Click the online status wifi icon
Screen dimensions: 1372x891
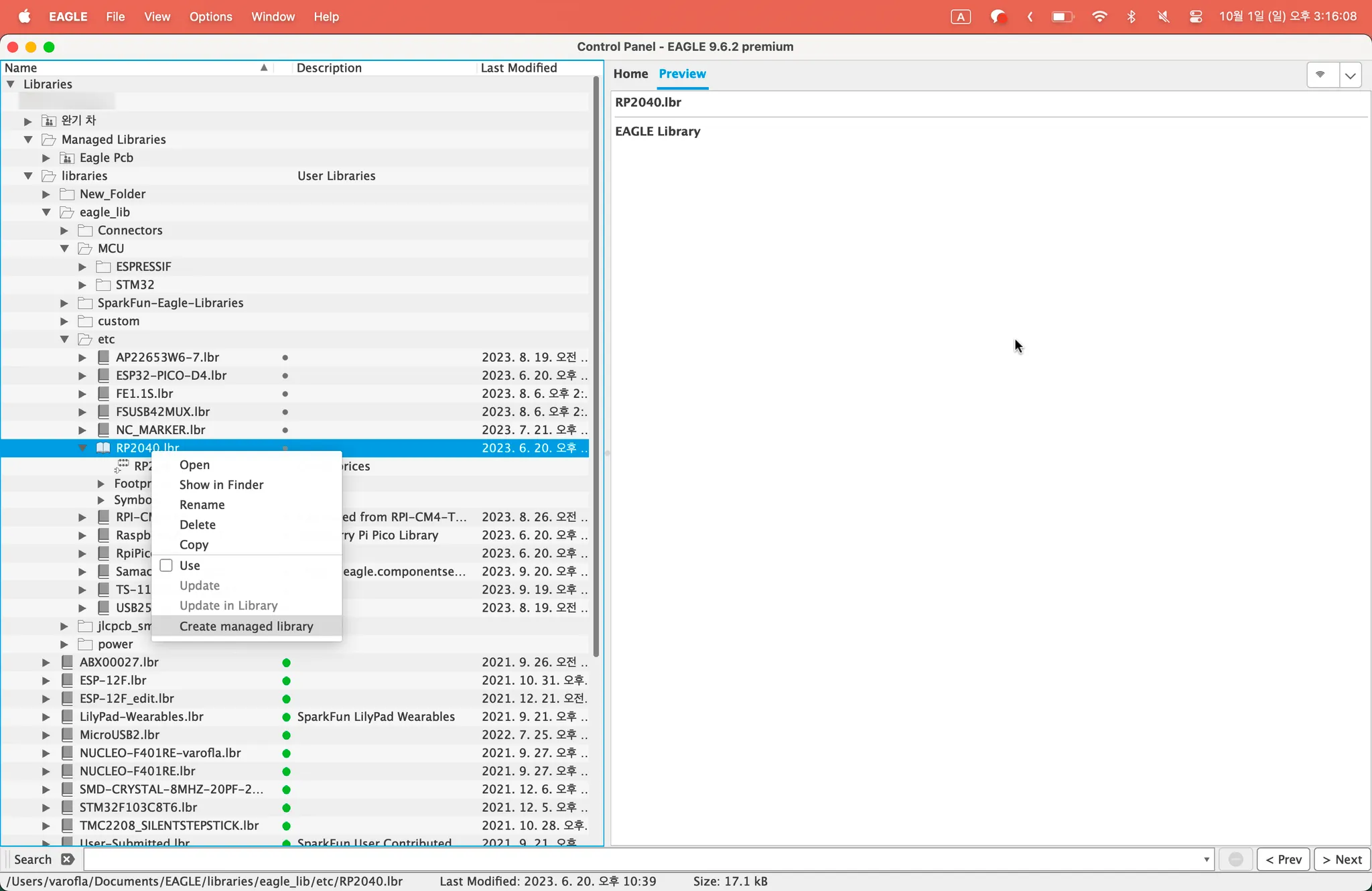[1321, 74]
